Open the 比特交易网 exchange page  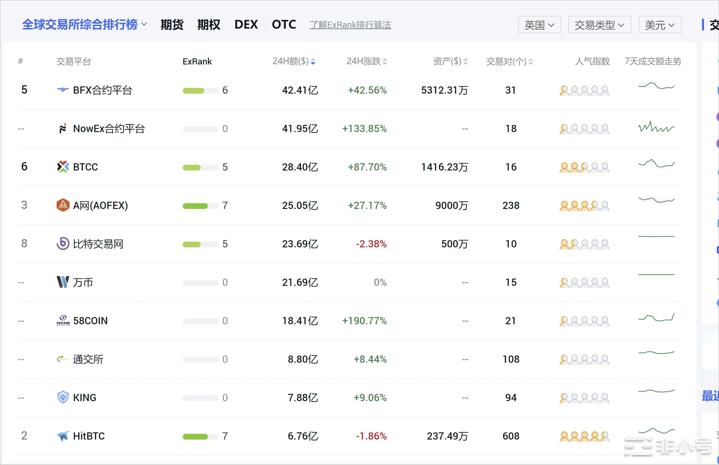coord(98,244)
